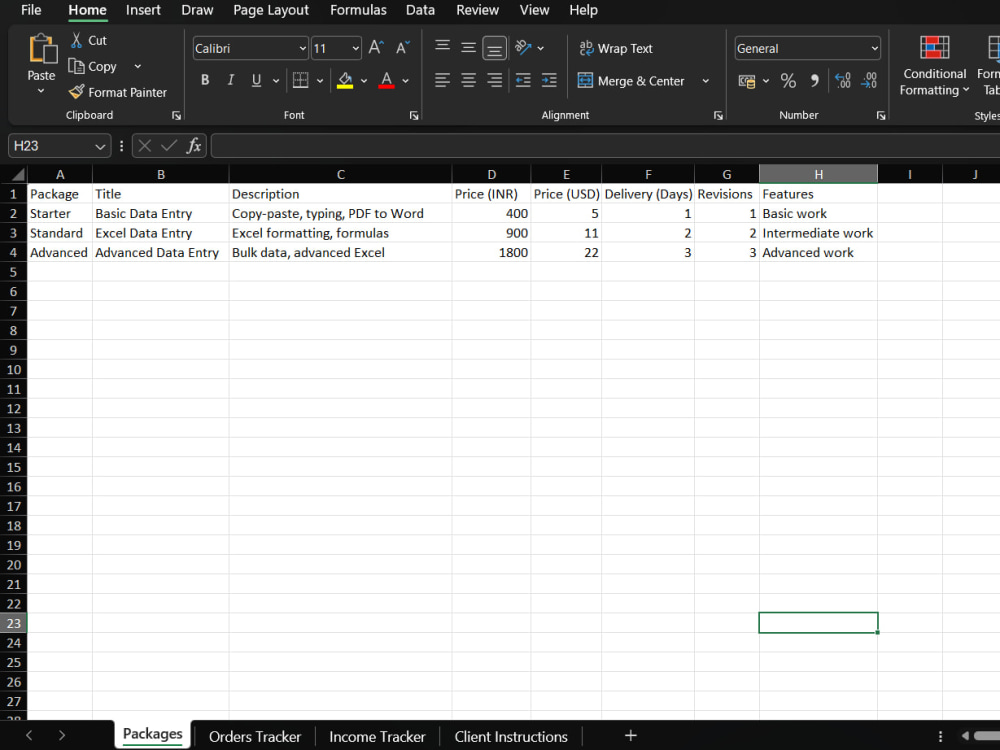
Task: Toggle Bold formatting
Action: [x=205, y=80]
